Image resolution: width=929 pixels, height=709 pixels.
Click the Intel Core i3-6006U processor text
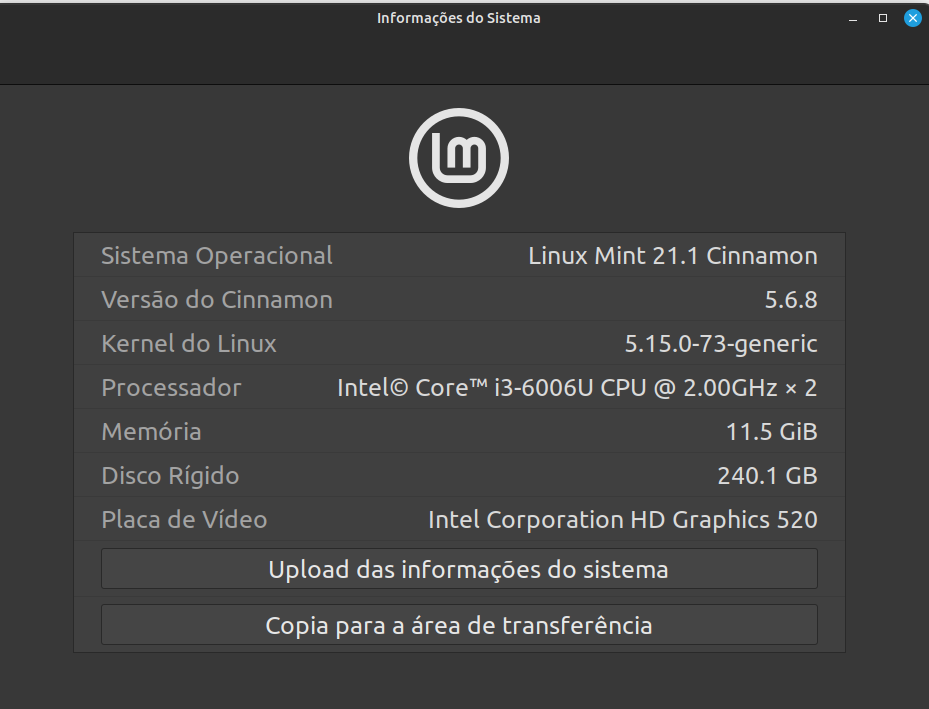pos(577,388)
